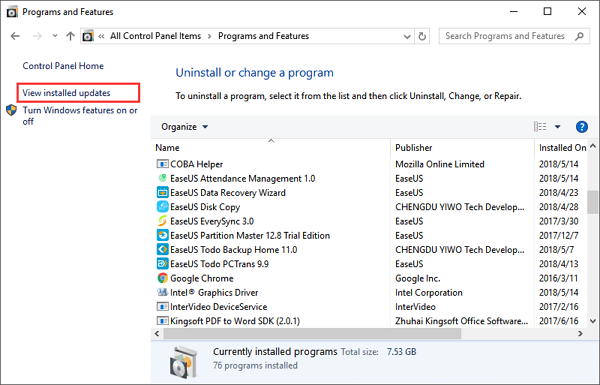Viewport: 600px width, 385px height.
Task: Click the COBA Helper program icon
Action: point(162,164)
